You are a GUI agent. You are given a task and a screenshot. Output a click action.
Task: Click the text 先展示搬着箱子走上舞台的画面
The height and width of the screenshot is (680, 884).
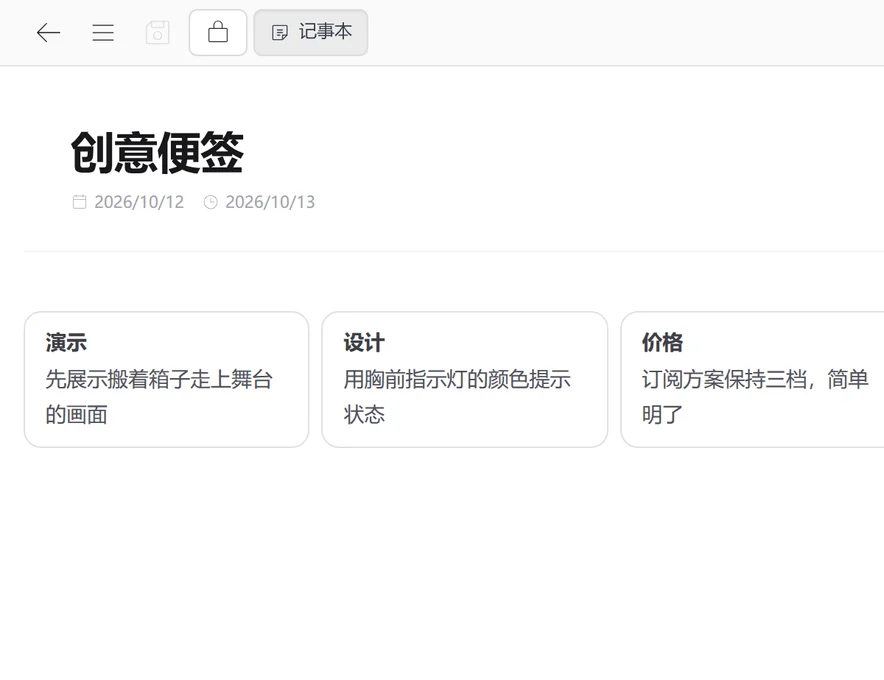point(159,397)
